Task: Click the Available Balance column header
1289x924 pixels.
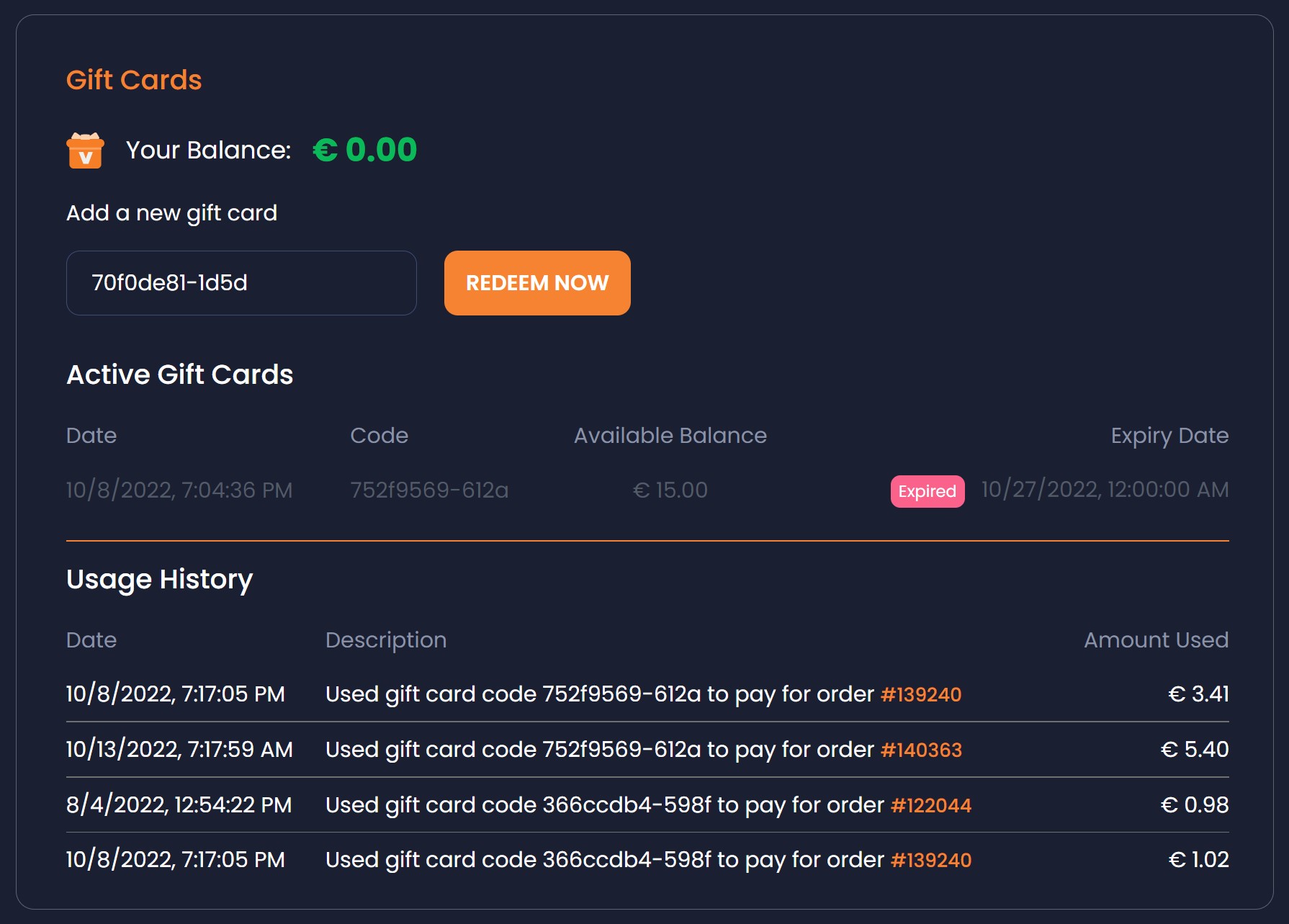Action: 670,436
